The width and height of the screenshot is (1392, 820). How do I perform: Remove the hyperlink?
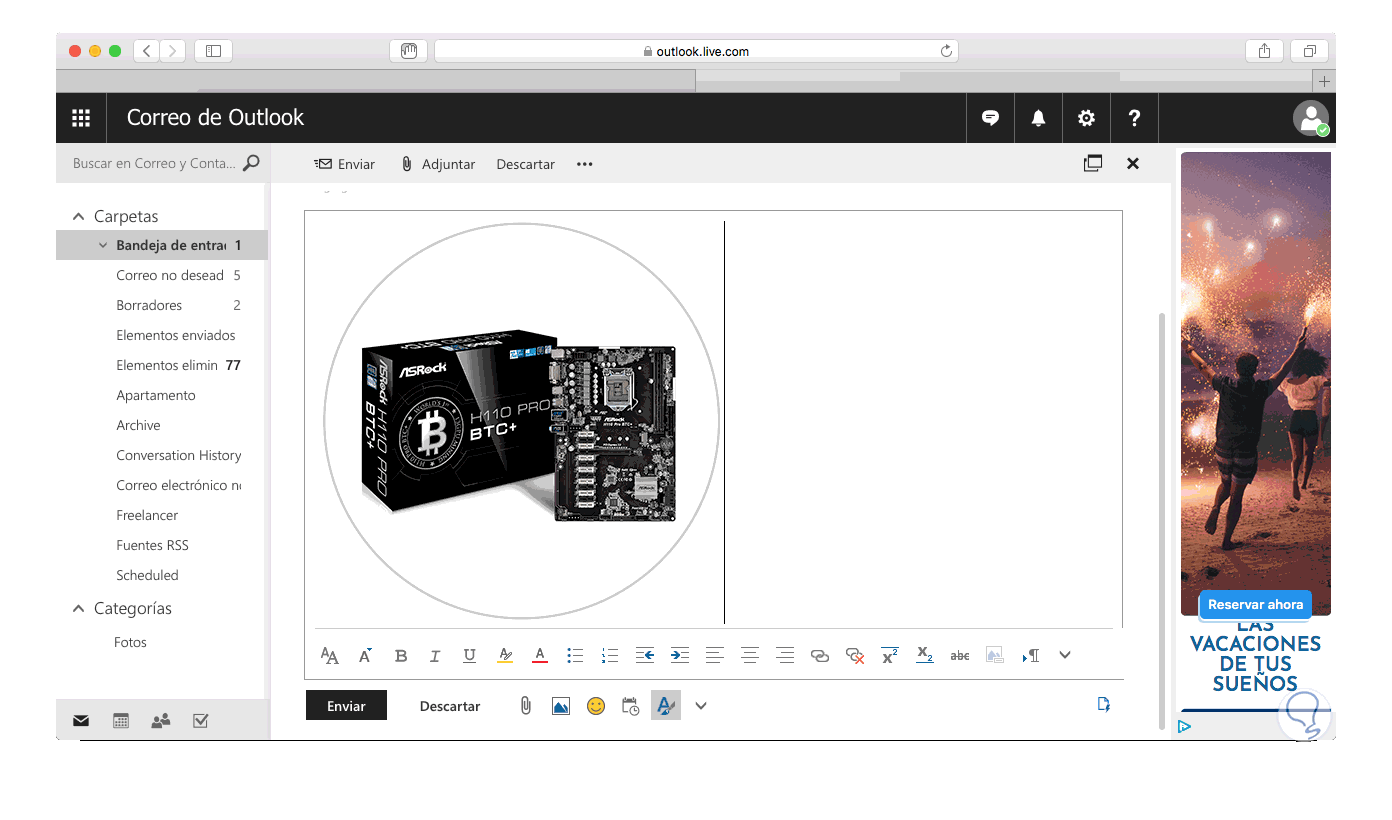(855, 656)
